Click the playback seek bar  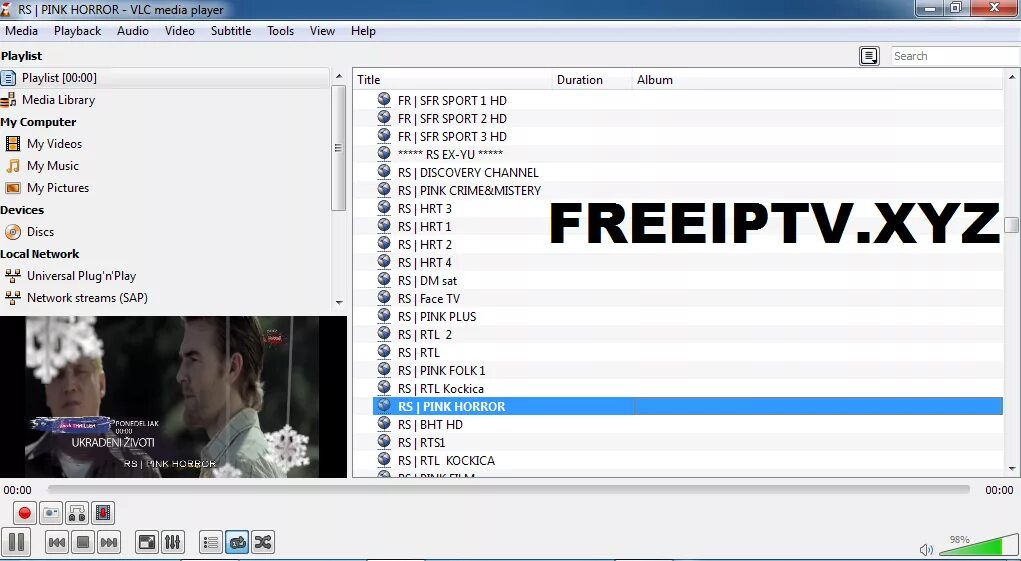[509, 489]
